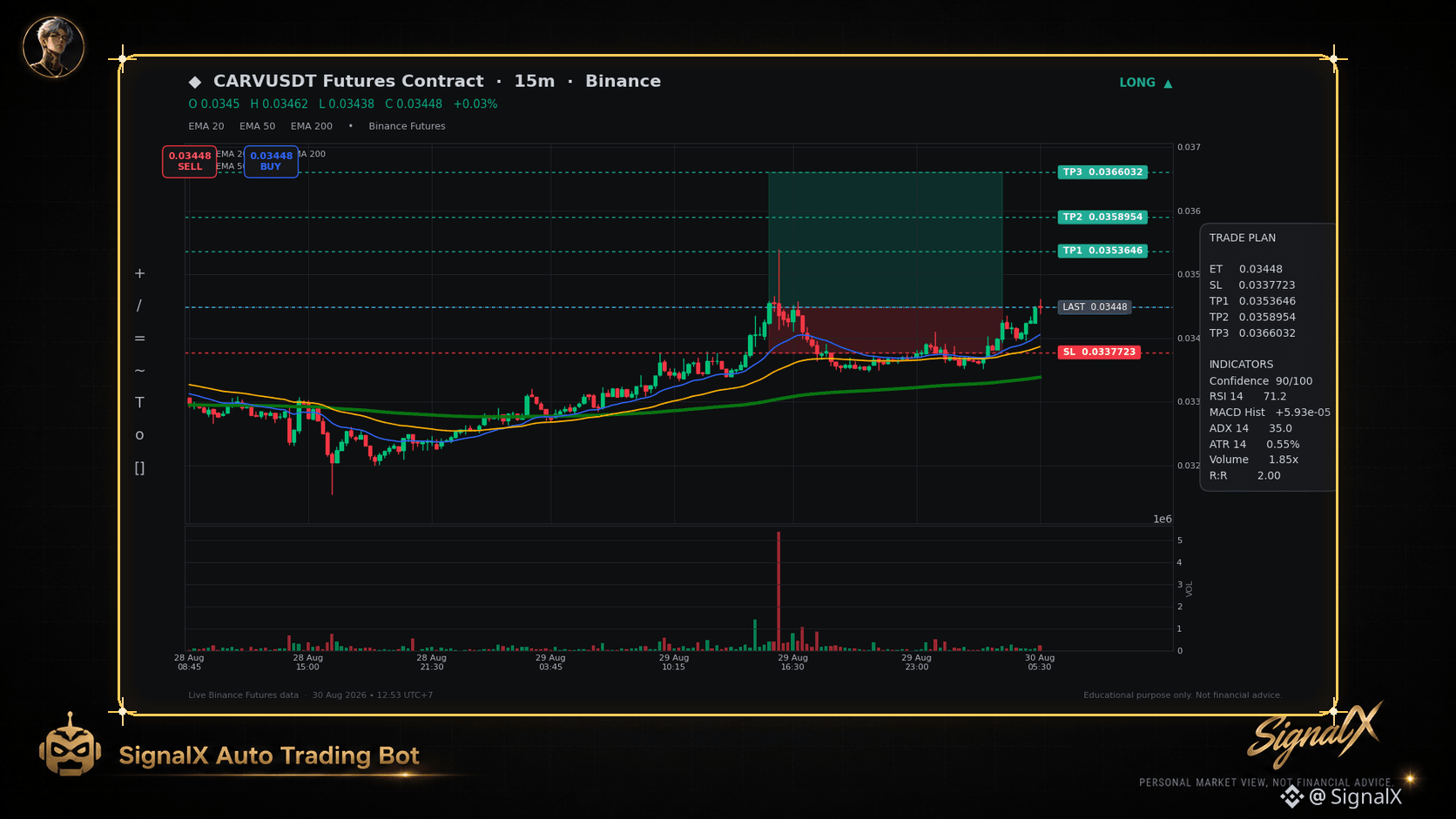The width and height of the screenshot is (1456, 819).
Task: Select the square-brackets rectangle tool
Action: pyautogui.click(x=139, y=467)
